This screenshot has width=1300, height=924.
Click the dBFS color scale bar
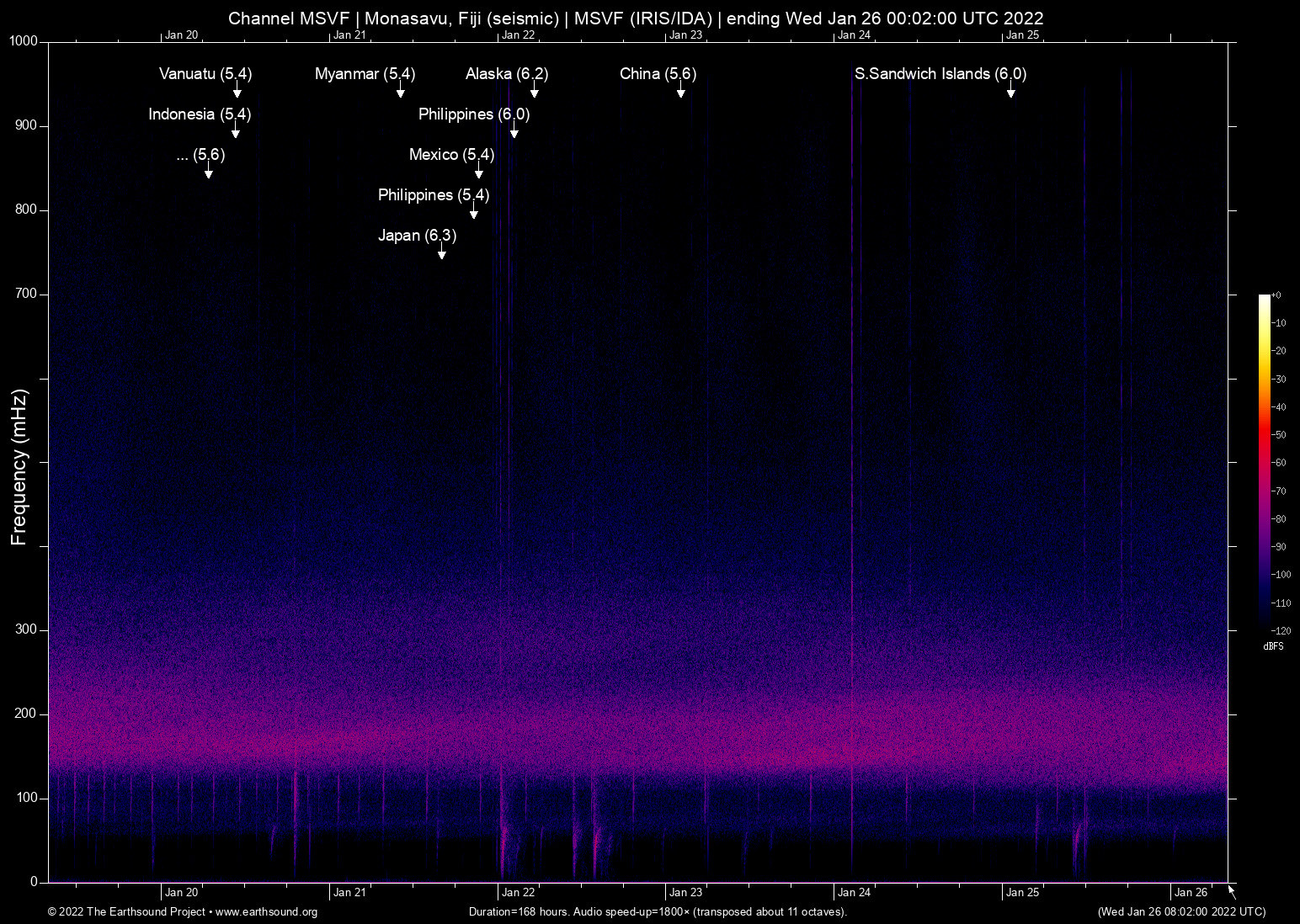[x=1264, y=462]
